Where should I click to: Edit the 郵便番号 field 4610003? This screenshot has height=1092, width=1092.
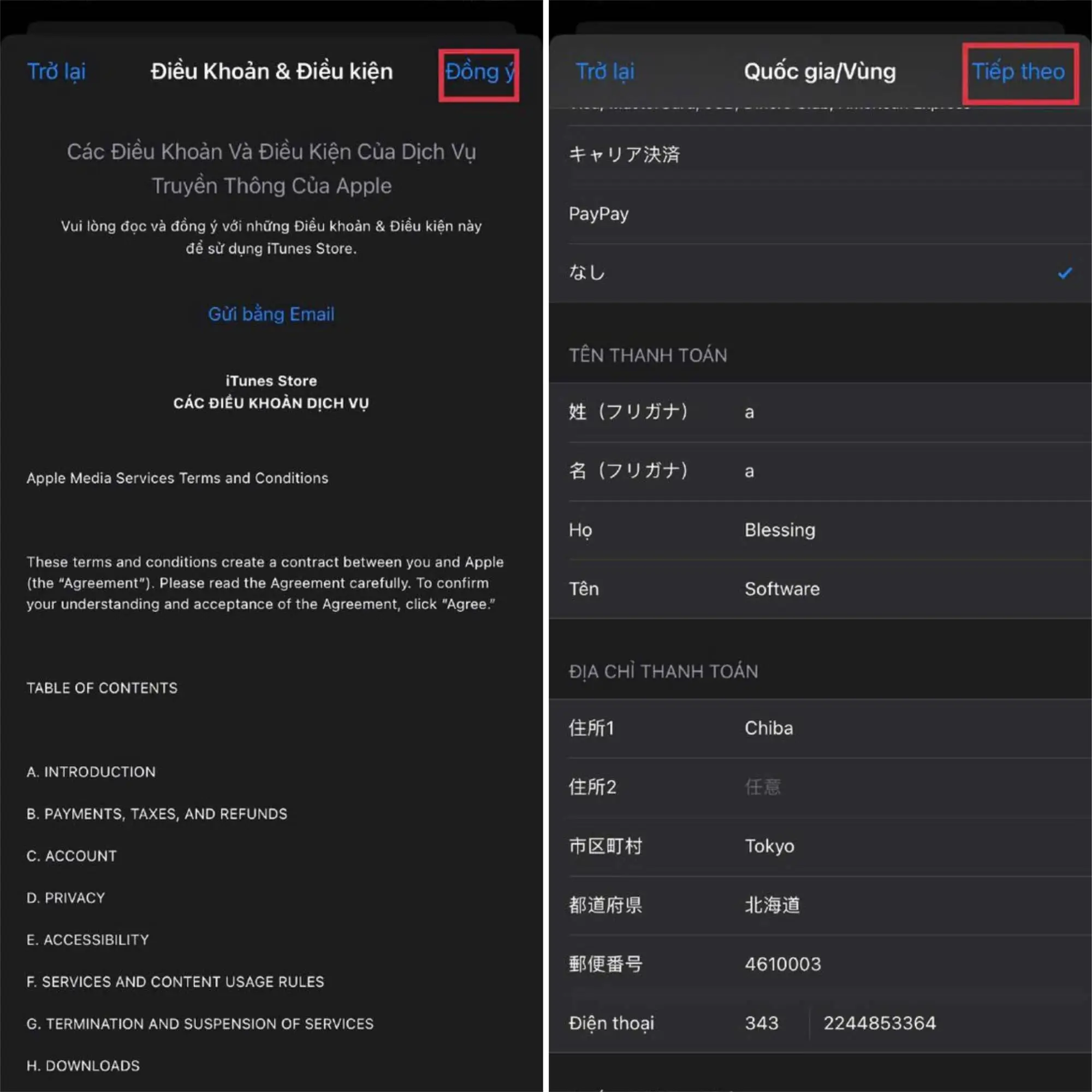[x=783, y=964]
